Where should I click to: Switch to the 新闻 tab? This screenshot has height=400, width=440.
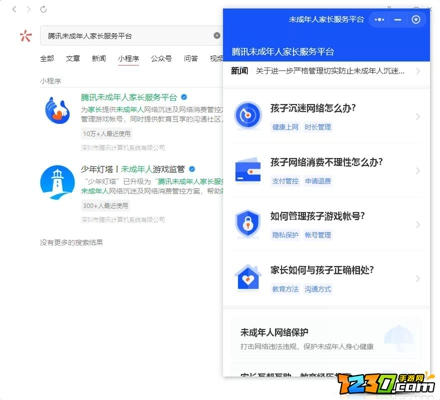(99, 59)
